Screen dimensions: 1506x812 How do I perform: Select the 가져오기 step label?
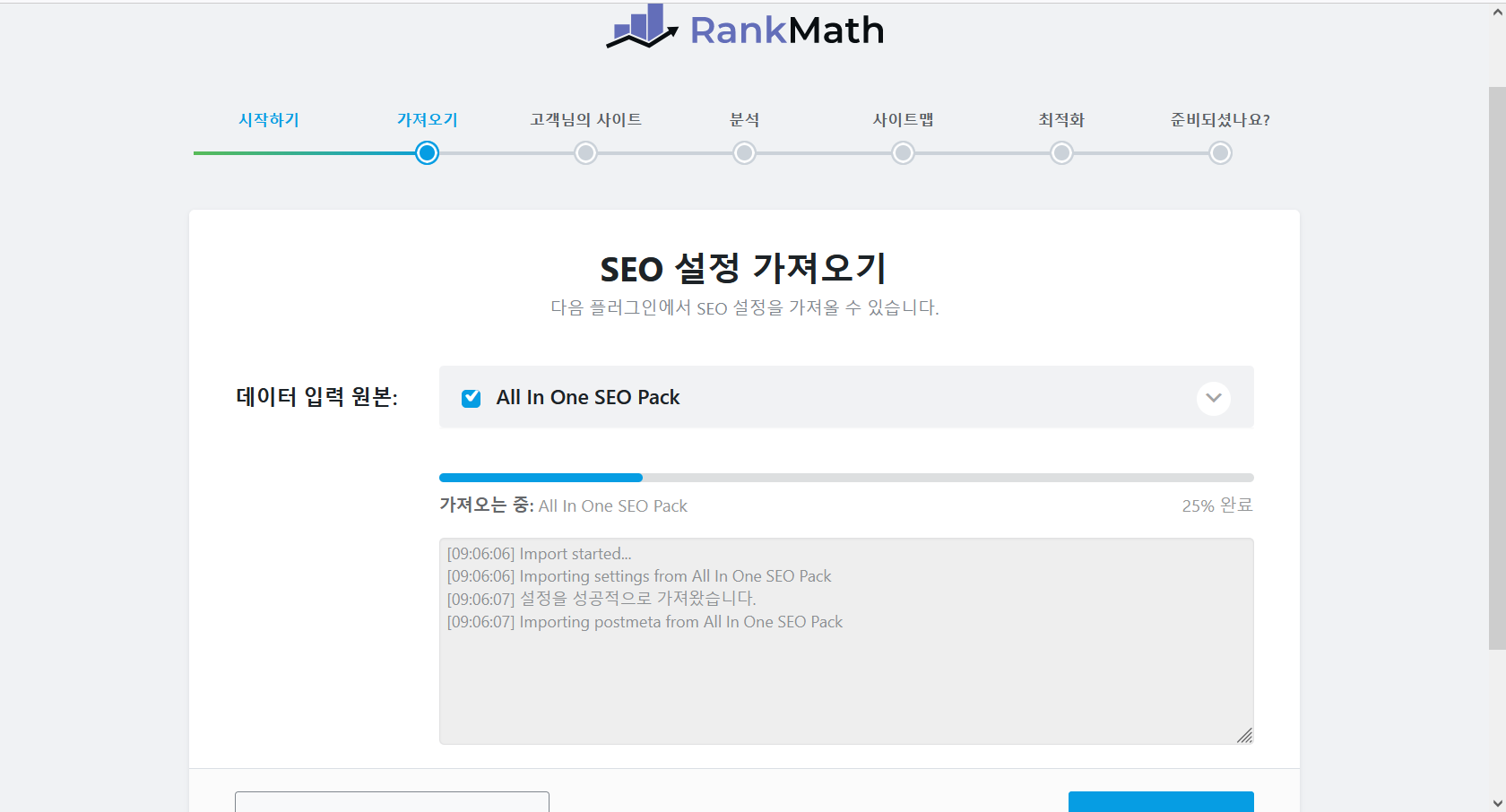(x=428, y=120)
